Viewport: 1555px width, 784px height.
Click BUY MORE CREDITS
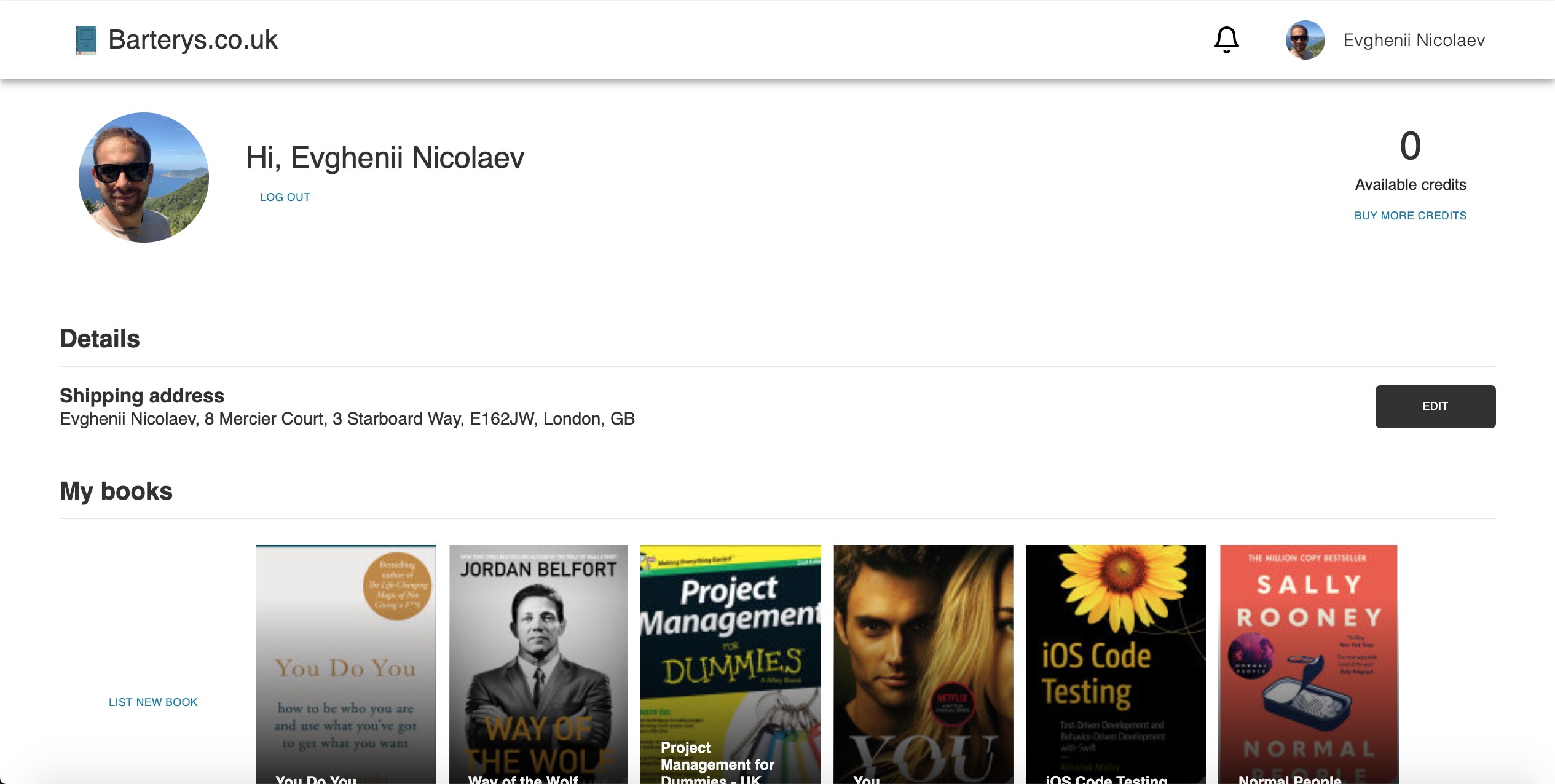pos(1410,216)
